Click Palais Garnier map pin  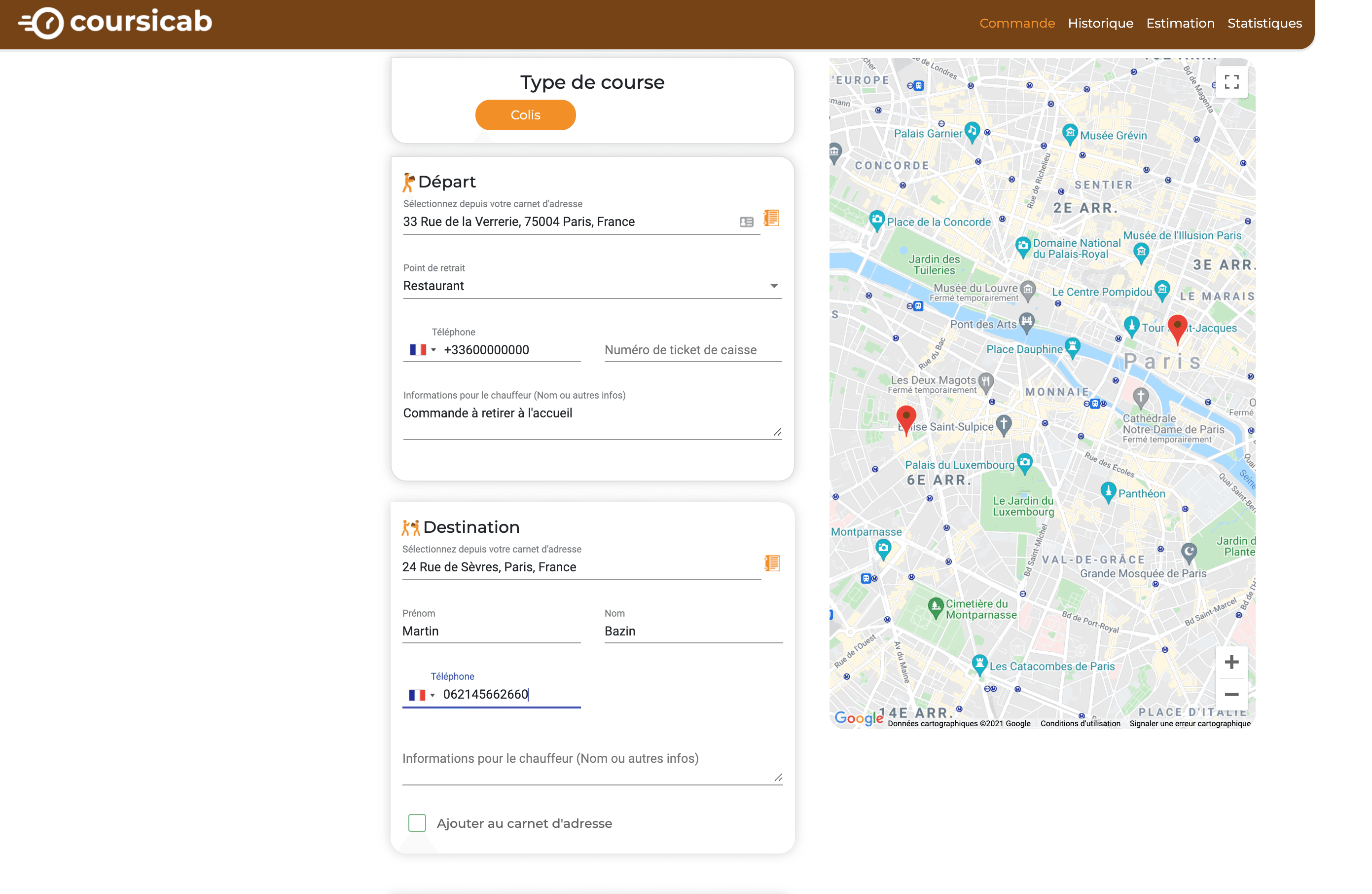point(972,133)
